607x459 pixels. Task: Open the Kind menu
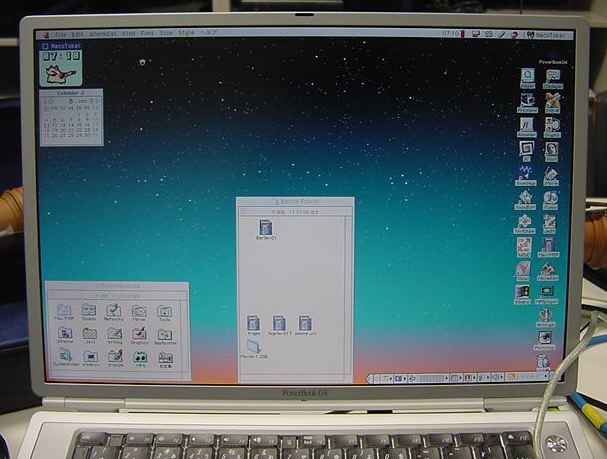[x=129, y=34]
